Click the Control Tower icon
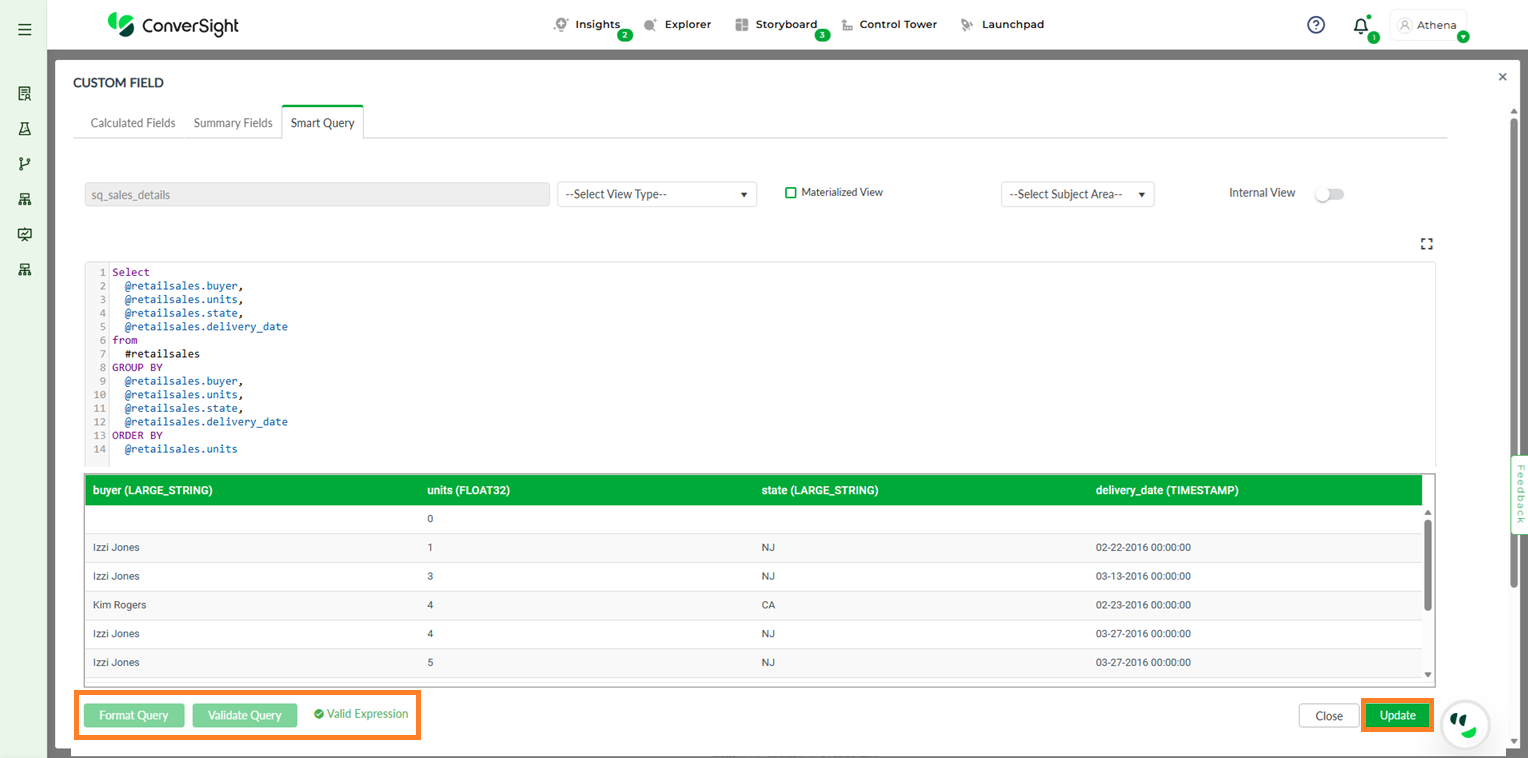 click(847, 25)
